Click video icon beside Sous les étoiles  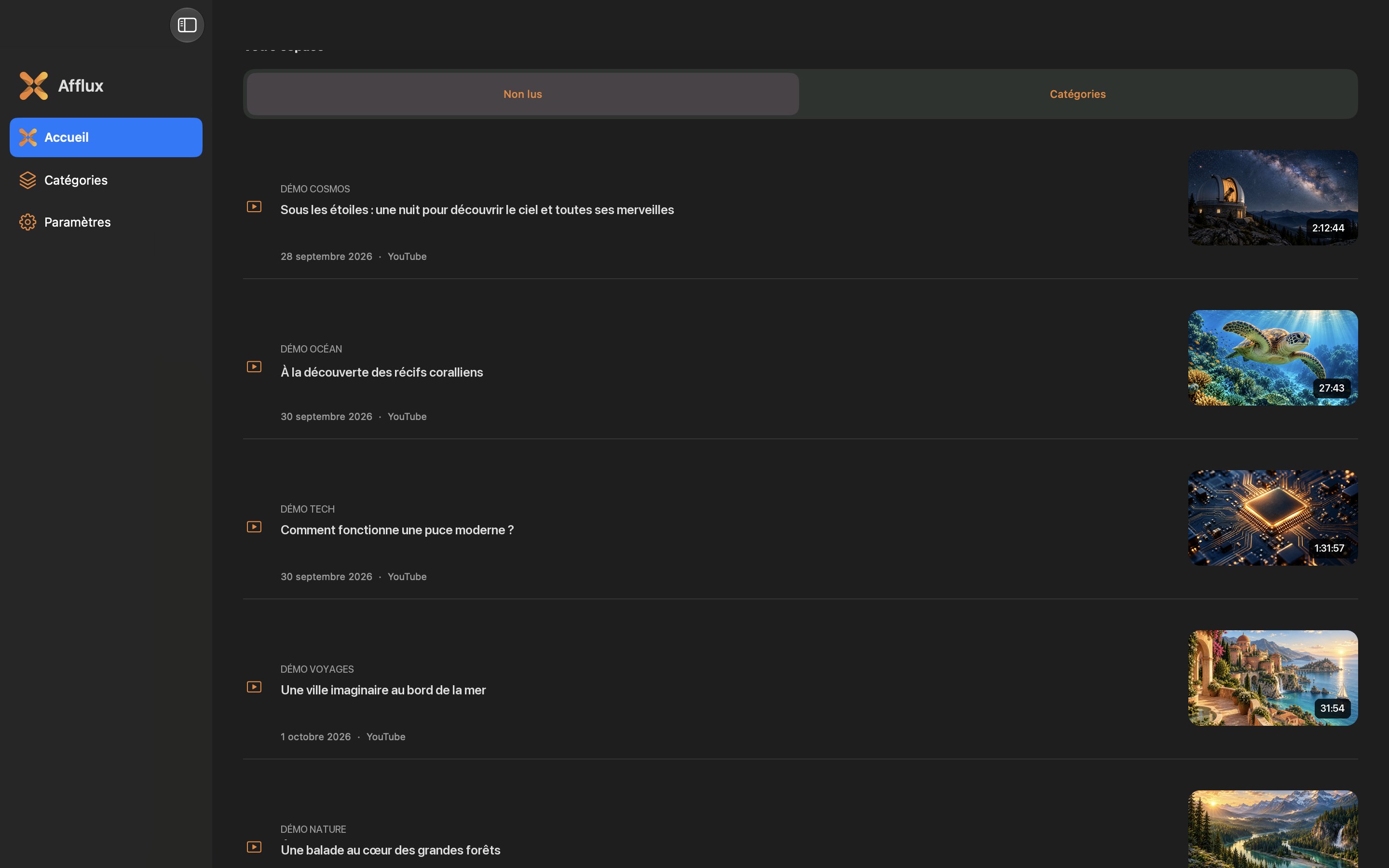point(254,207)
